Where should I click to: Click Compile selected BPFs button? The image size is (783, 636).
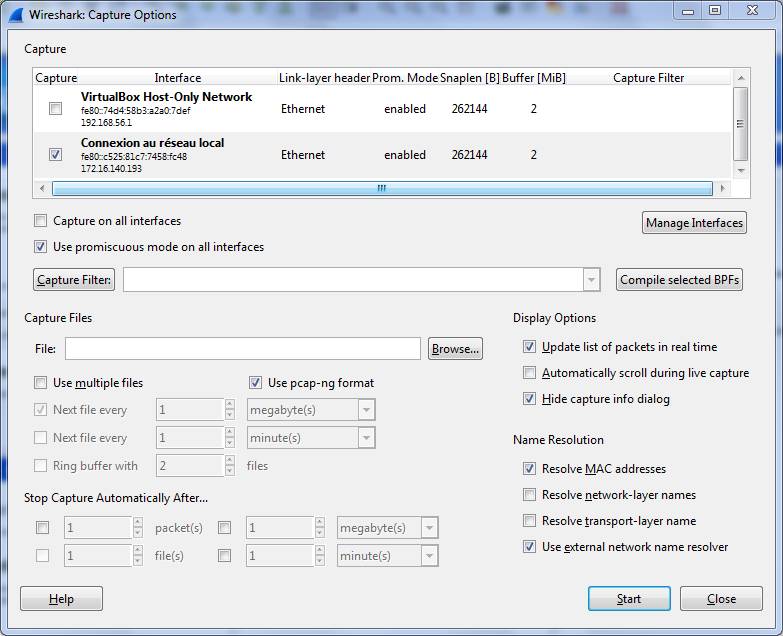tap(679, 280)
